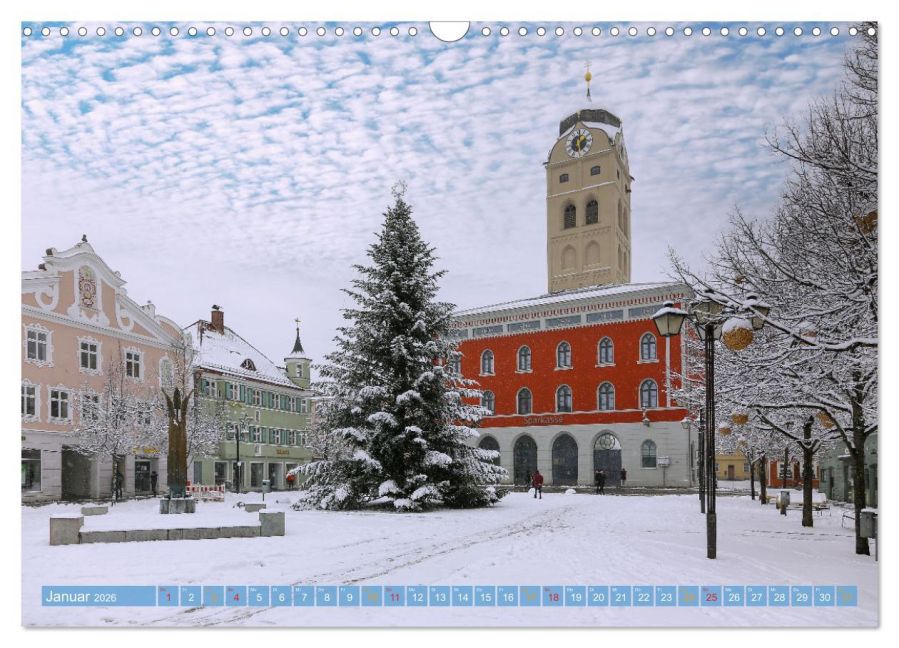The width and height of the screenshot is (899, 648).
Task: Pick day 11 in the date row
Action: 394,597
